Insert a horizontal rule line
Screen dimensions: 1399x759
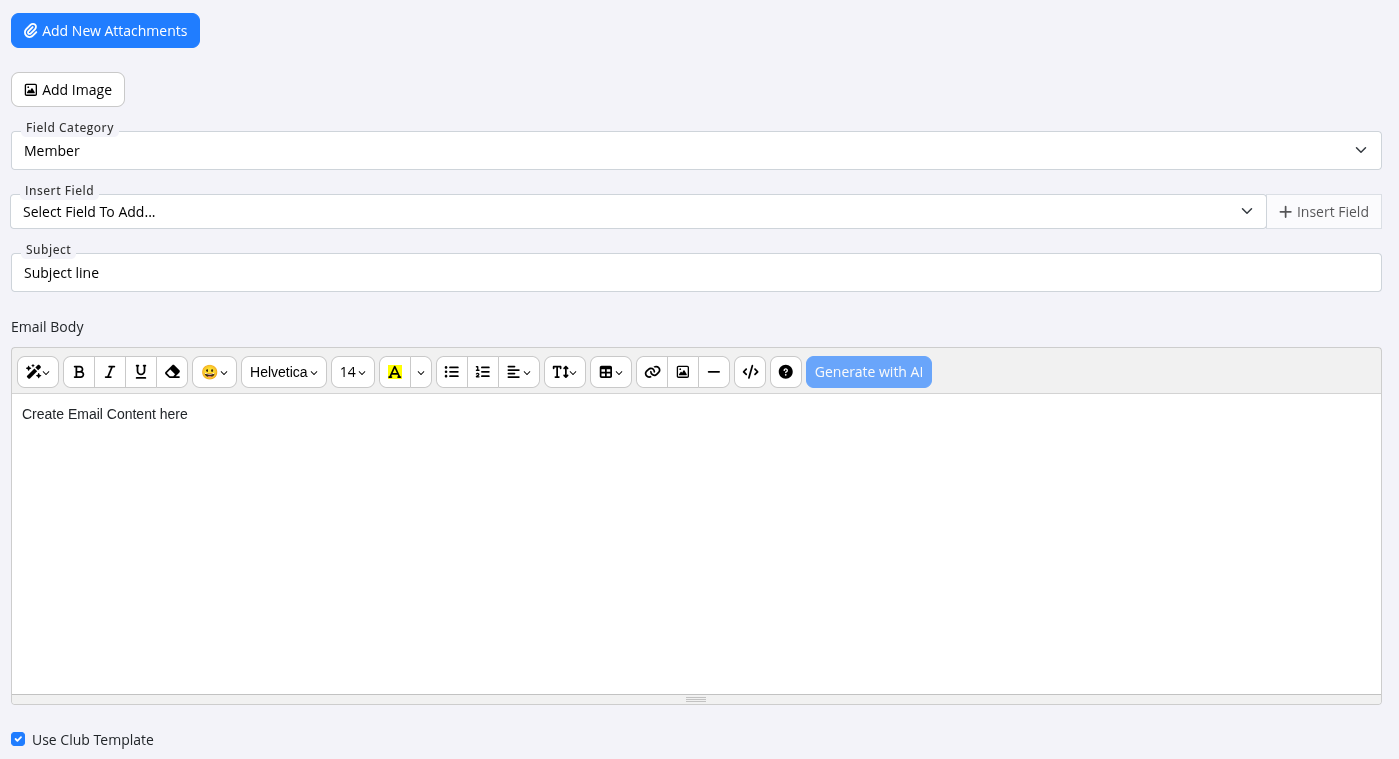(714, 372)
